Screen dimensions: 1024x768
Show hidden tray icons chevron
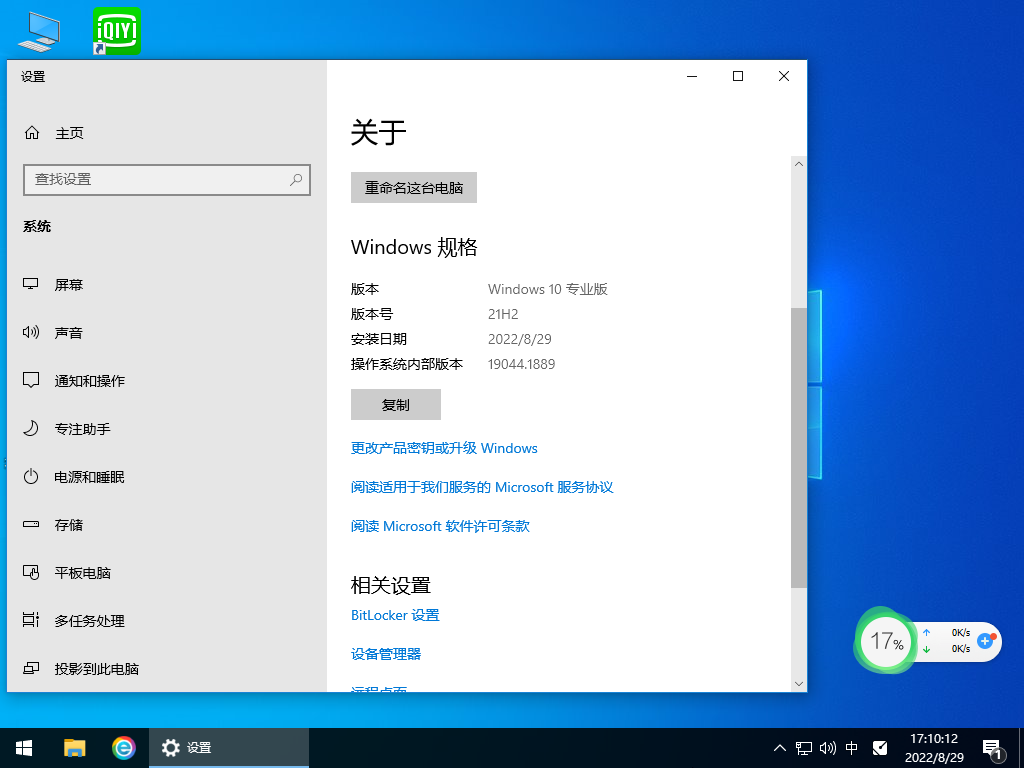pyautogui.click(x=780, y=748)
